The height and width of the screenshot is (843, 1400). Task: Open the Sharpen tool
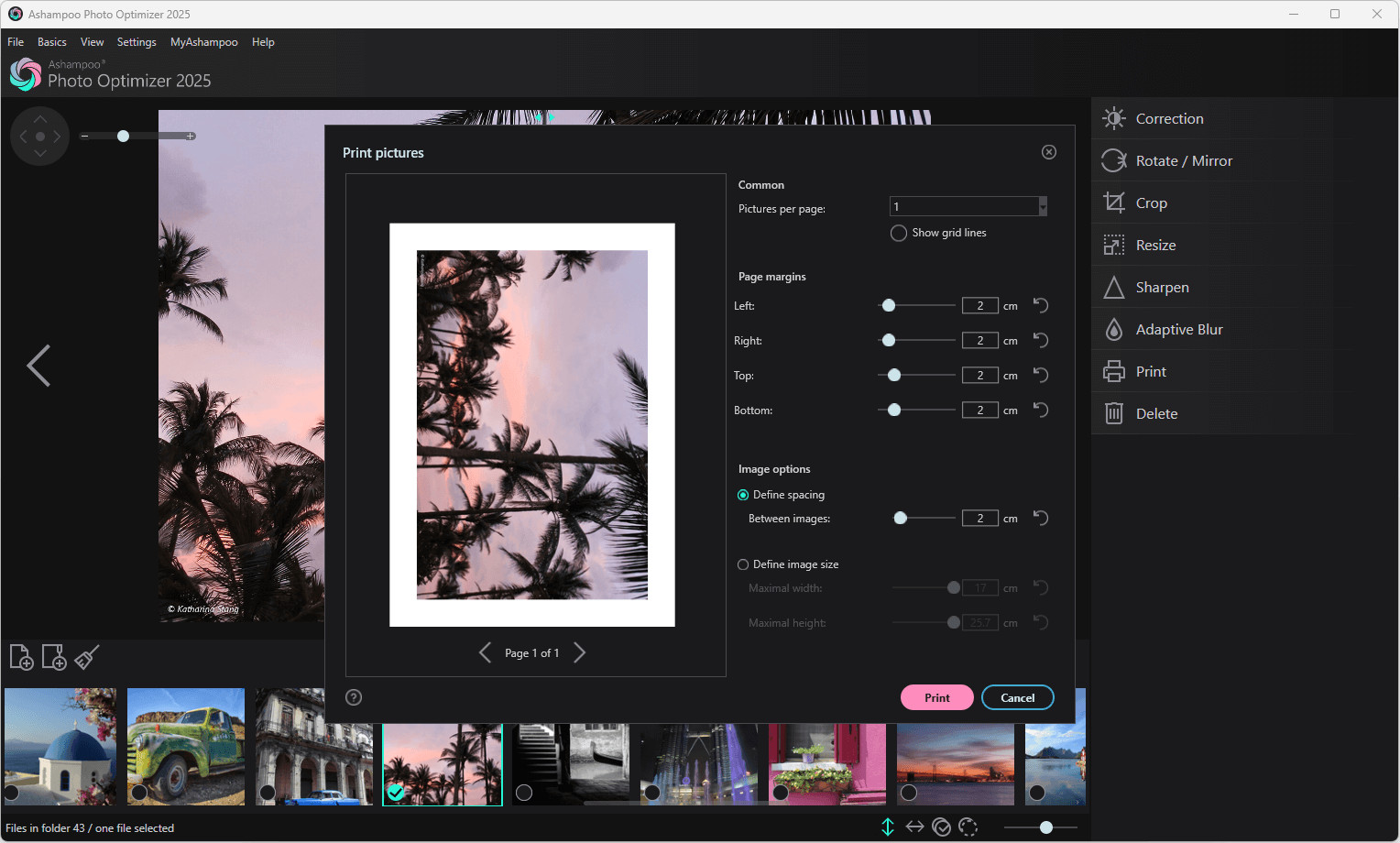pyautogui.click(x=1162, y=287)
